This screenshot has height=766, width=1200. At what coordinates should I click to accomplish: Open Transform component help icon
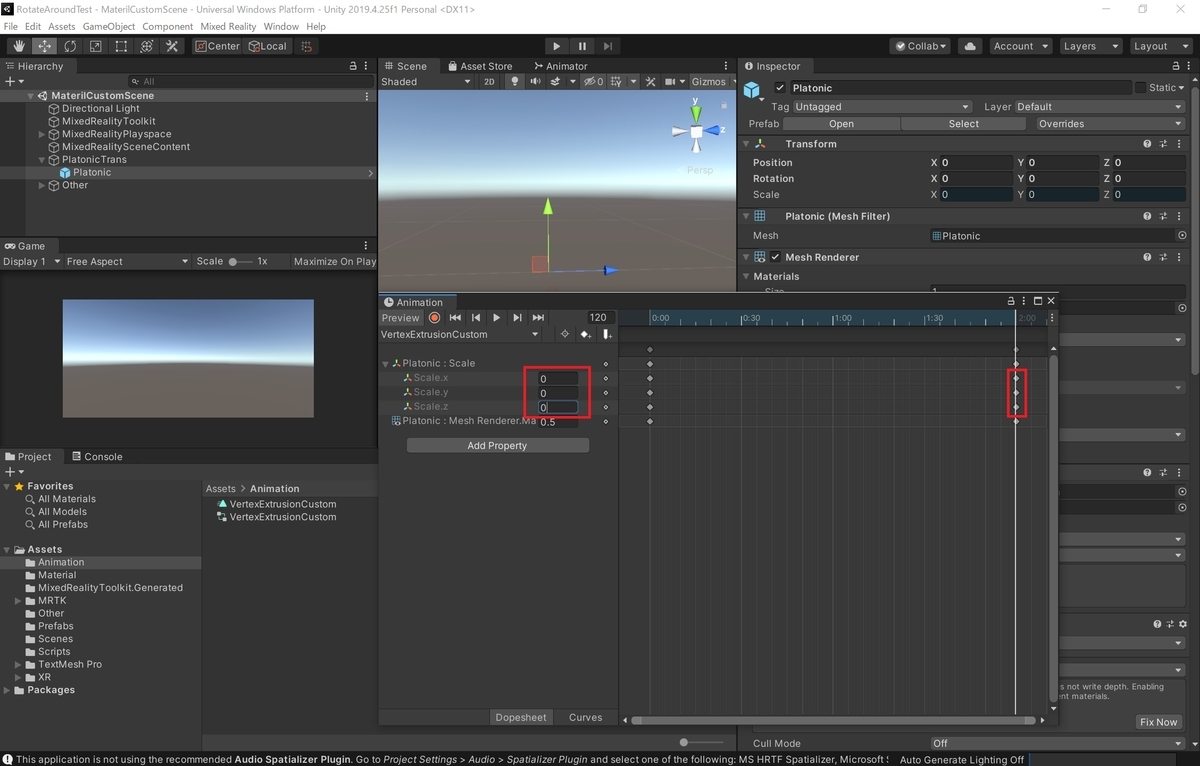pyautogui.click(x=1148, y=144)
